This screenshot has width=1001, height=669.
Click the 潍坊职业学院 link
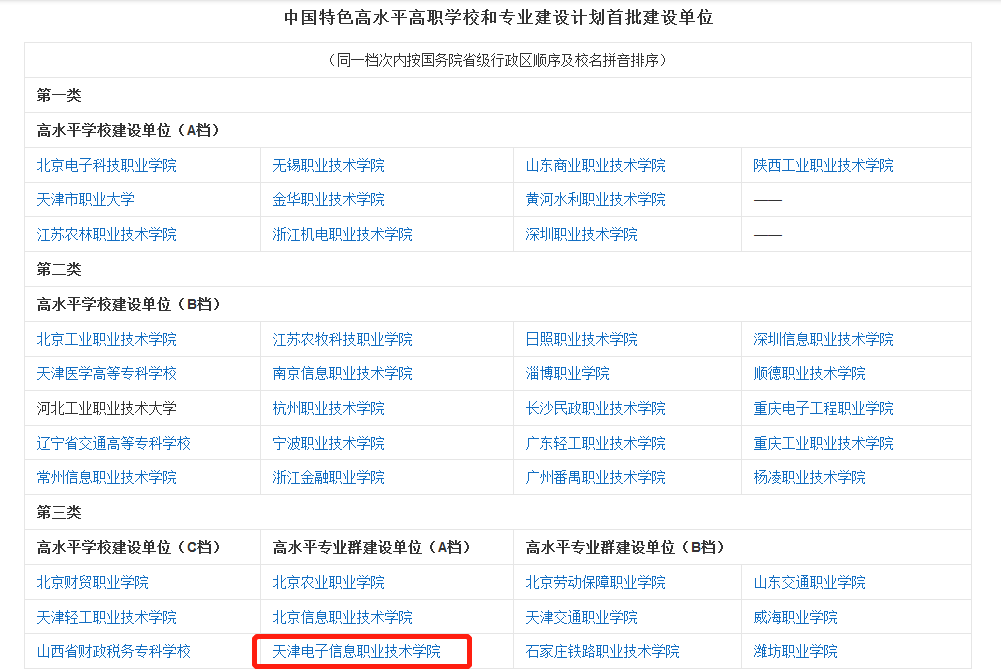click(795, 651)
